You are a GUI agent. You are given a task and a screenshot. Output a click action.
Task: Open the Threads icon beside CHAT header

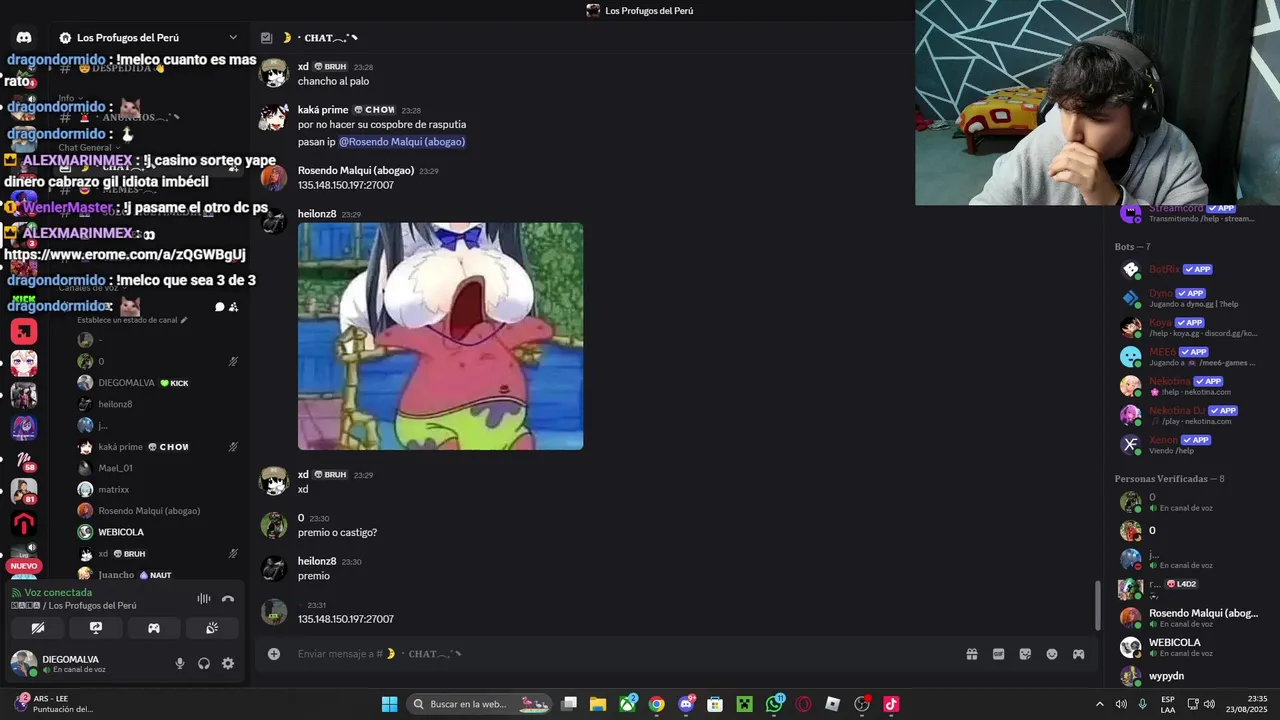(x=266, y=38)
